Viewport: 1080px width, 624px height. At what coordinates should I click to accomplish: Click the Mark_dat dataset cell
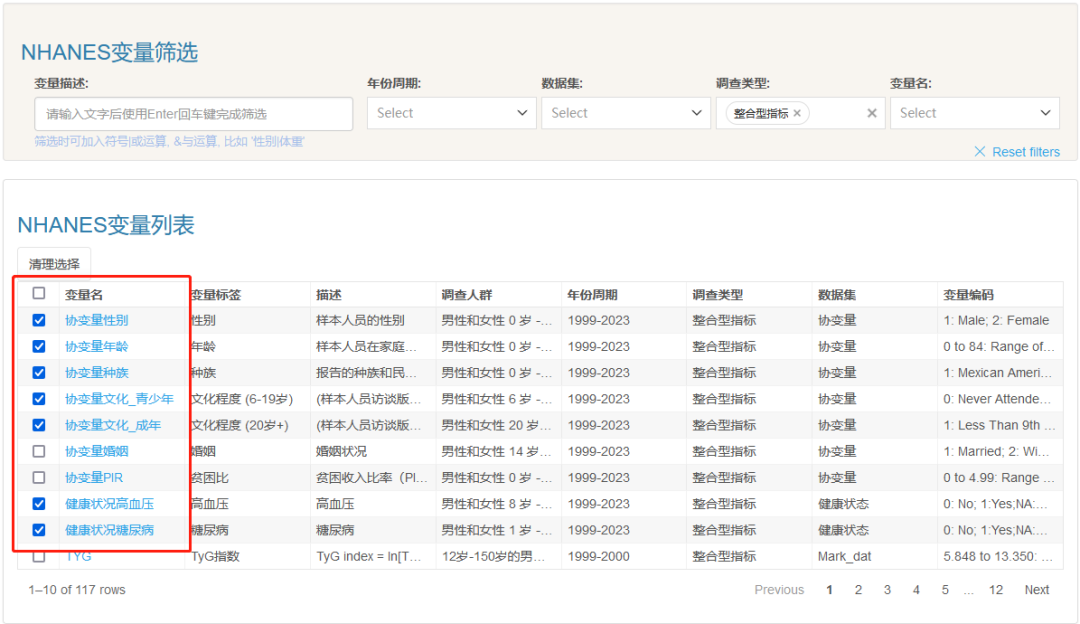(844, 556)
